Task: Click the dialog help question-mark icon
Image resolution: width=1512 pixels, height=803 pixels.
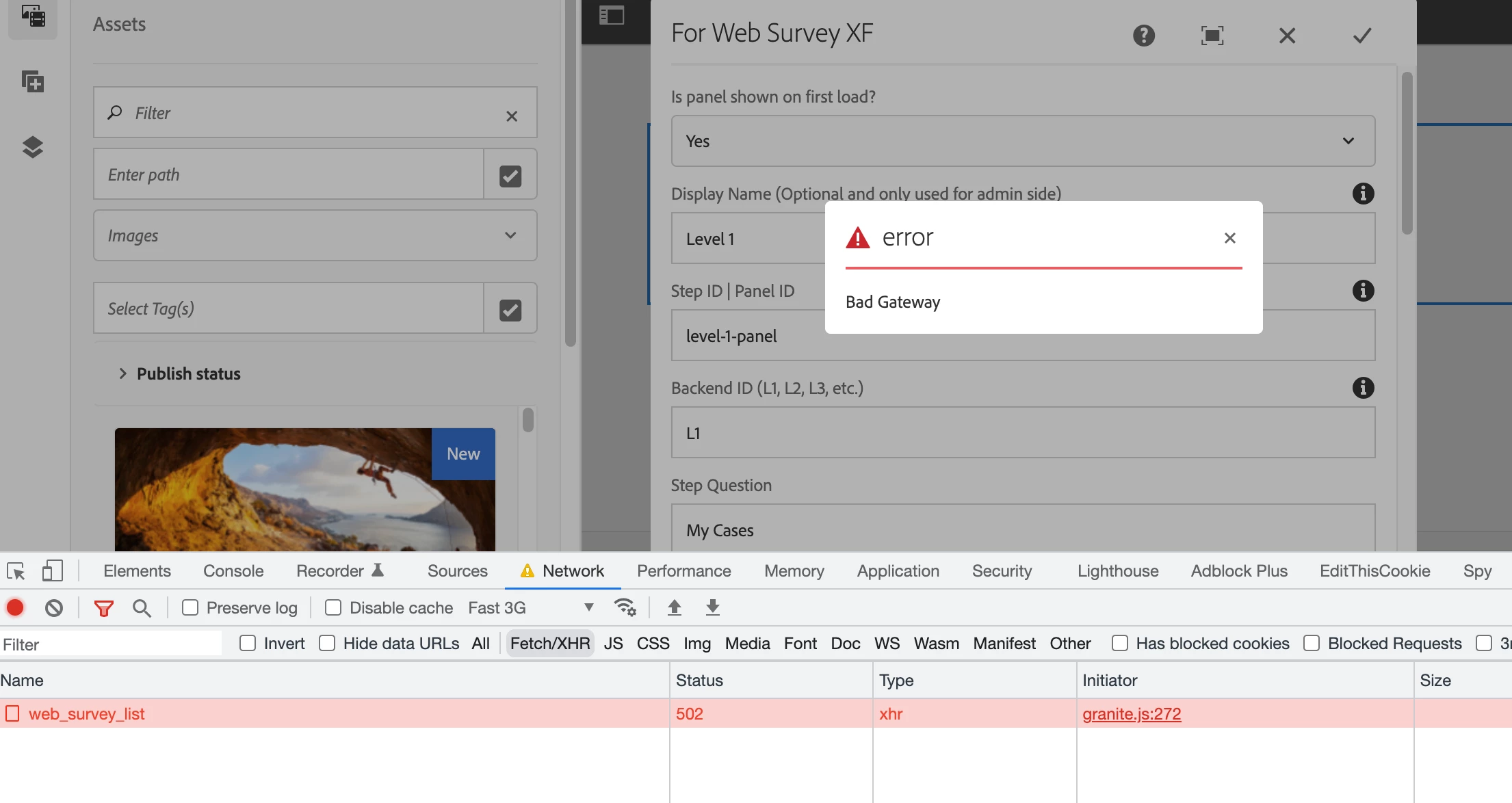Action: pyautogui.click(x=1143, y=36)
